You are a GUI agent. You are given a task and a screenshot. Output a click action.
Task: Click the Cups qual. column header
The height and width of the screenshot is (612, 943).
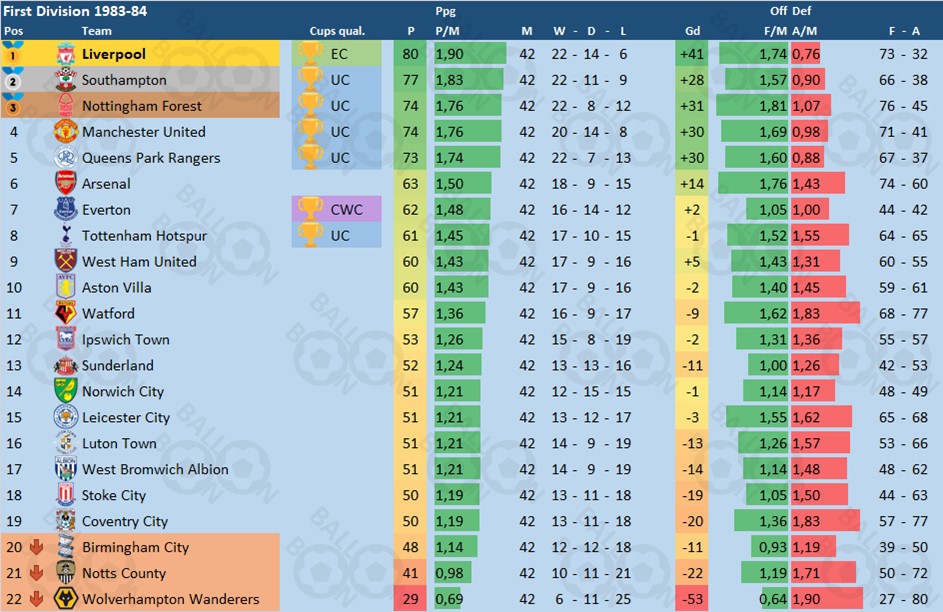(337, 31)
